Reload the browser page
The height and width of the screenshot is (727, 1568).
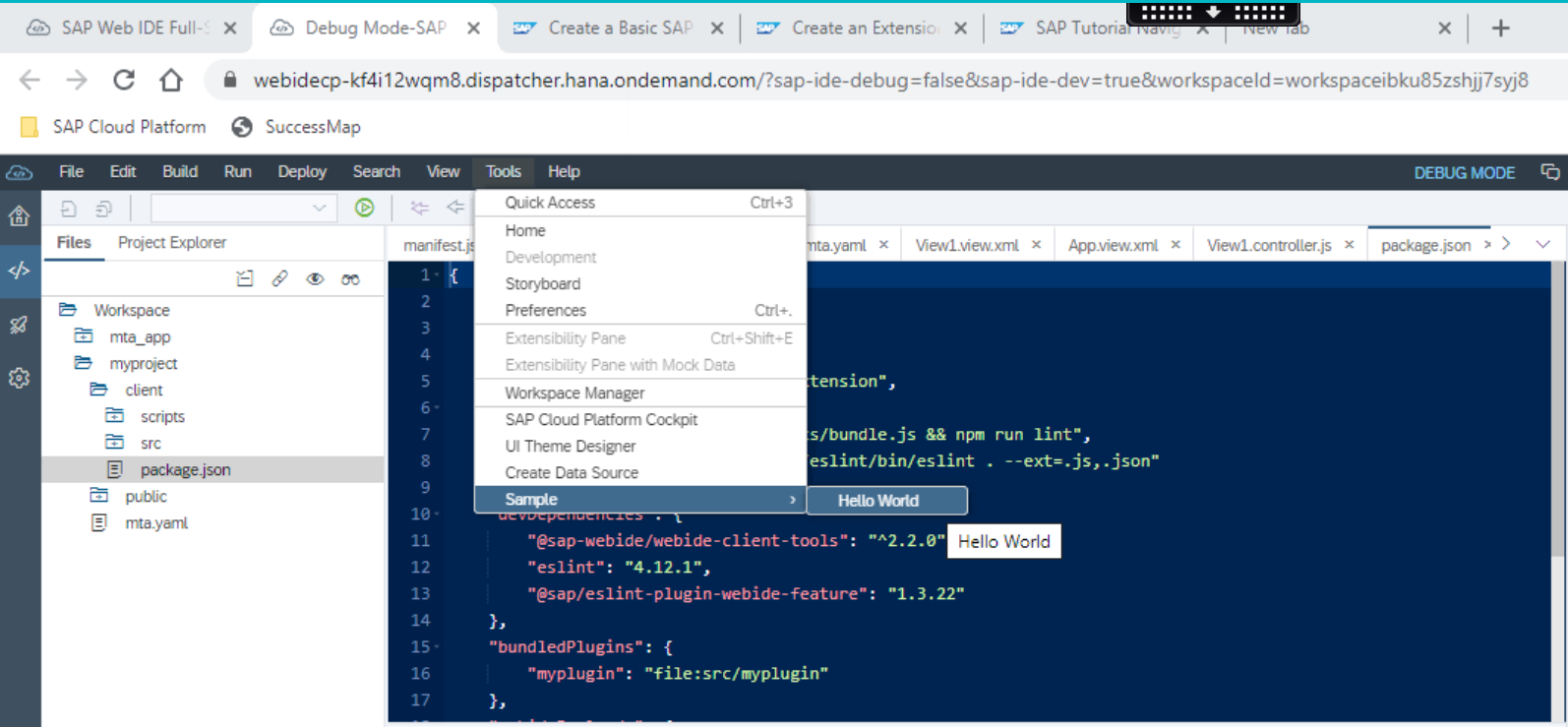pos(124,80)
